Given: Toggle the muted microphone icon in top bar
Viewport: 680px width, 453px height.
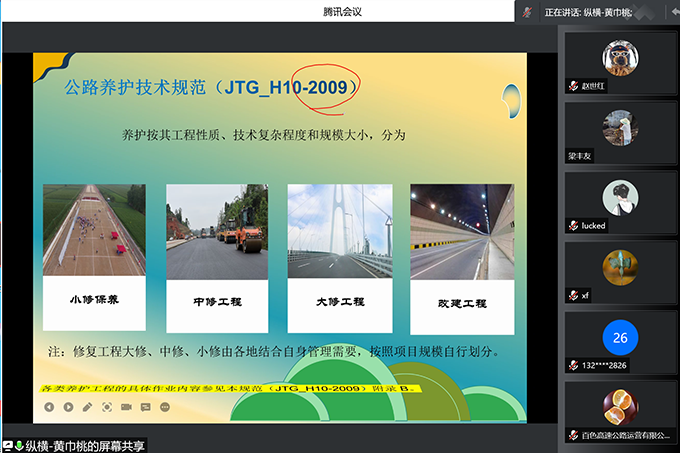Looking at the screenshot, I should 527,12.
